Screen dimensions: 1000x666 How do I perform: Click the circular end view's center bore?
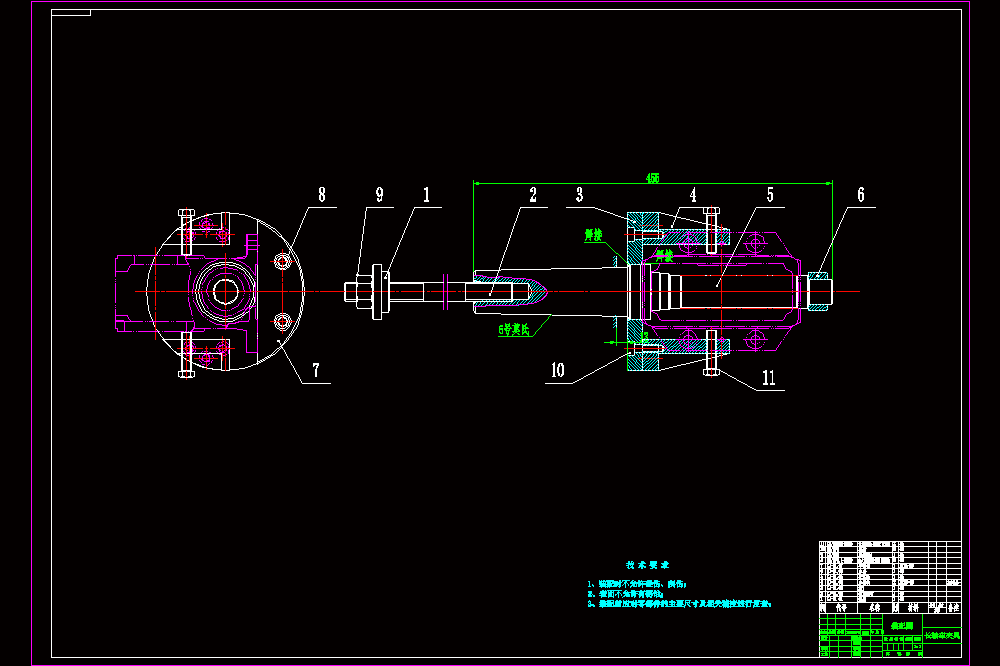point(225,292)
